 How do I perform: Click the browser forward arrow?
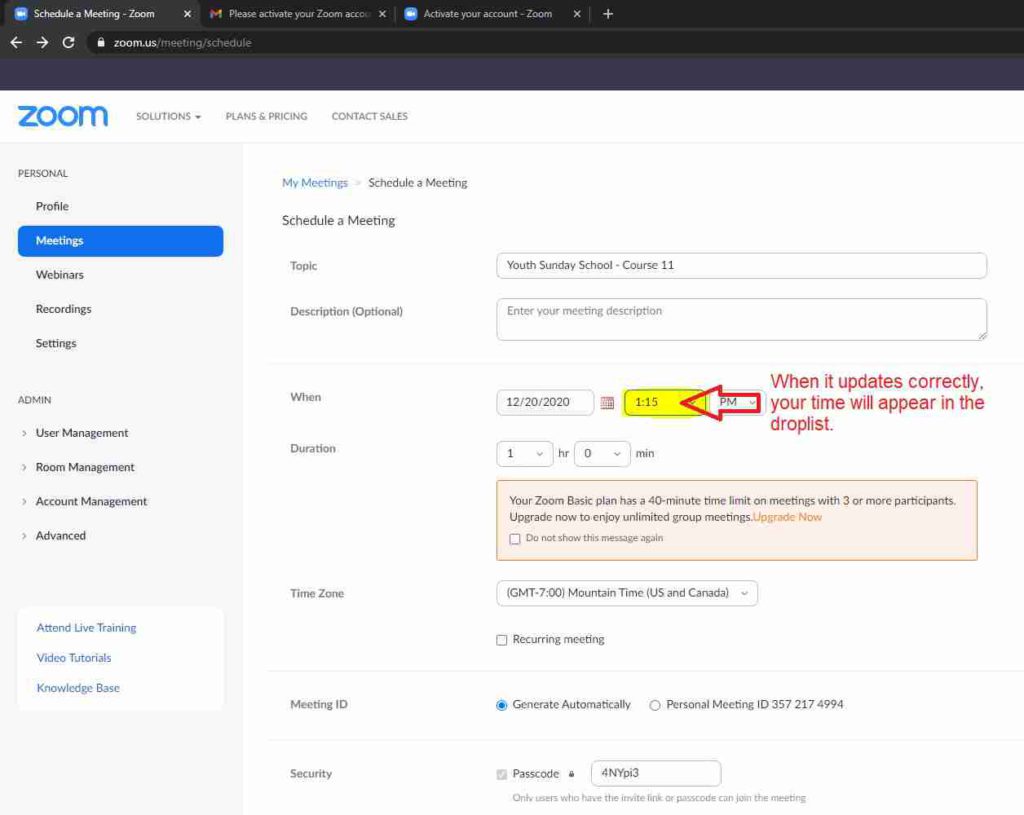[x=42, y=43]
